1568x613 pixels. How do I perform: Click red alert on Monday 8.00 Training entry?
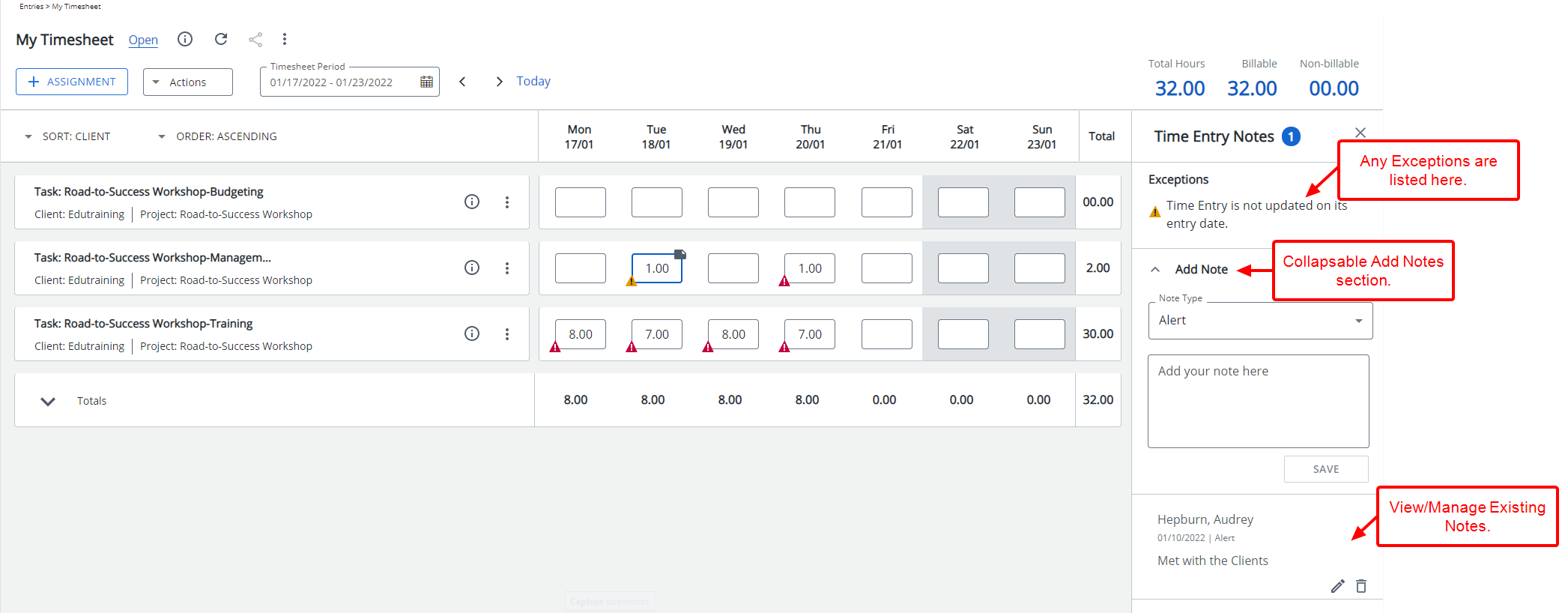[x=555, y=347]
